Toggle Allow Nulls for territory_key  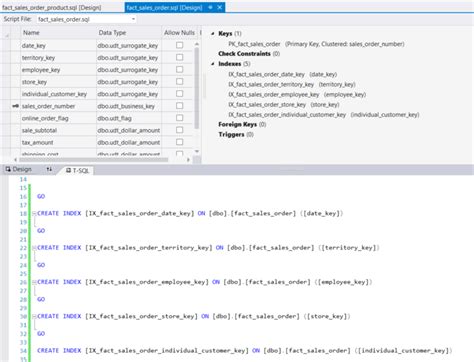(x=179, y=57)
